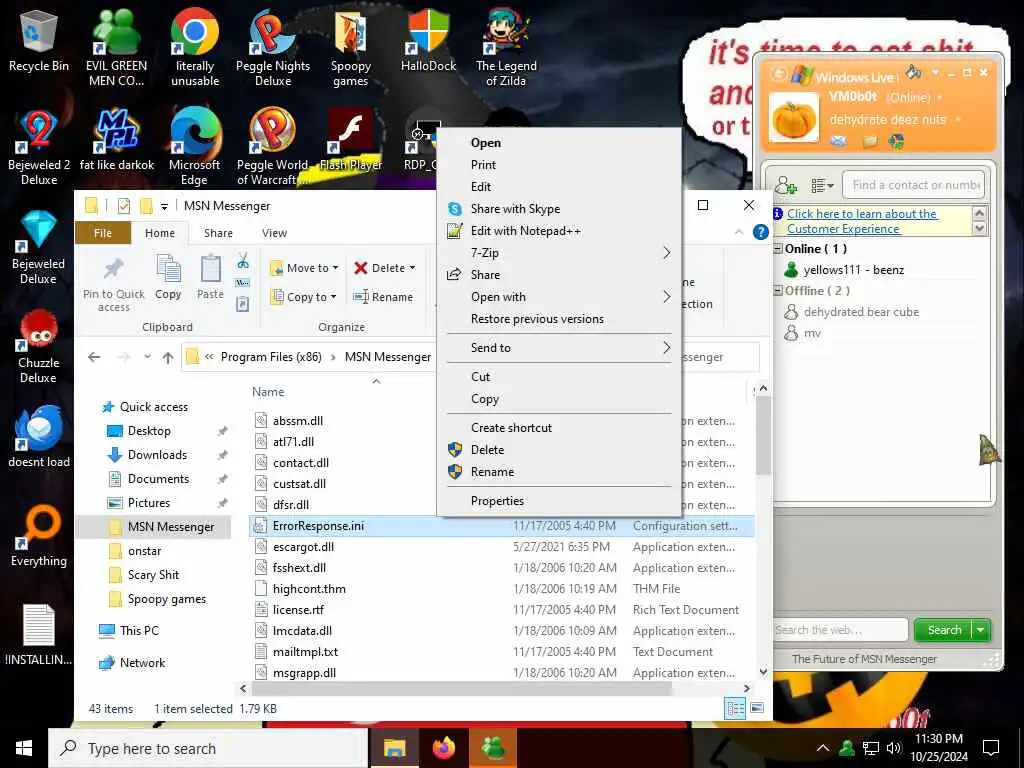Go up one folder level arrow
This screenshot has width=1024, height=768.
coord(168,357)
